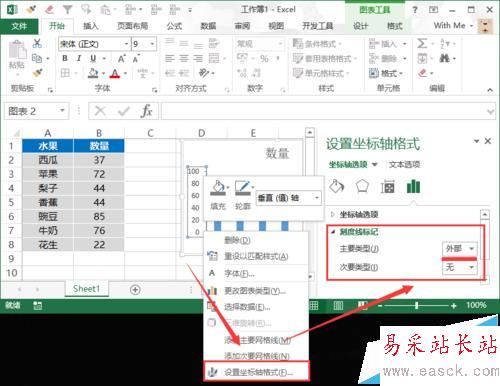Switch to the Page Layout tab
Image resolution: width=500 pixels, height=386 pixels.
(132, 26)
